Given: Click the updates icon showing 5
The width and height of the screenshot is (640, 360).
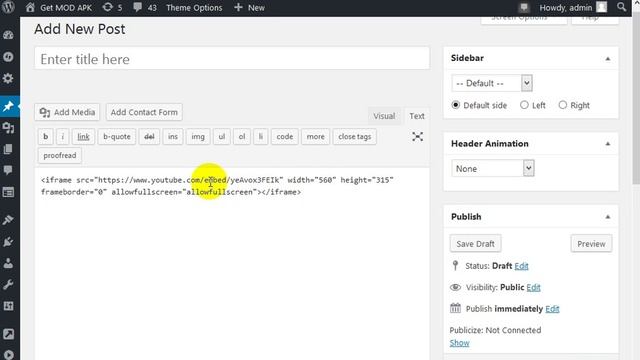Looking at the screenshot, I should pyautogui.click(x=112, y=7).
